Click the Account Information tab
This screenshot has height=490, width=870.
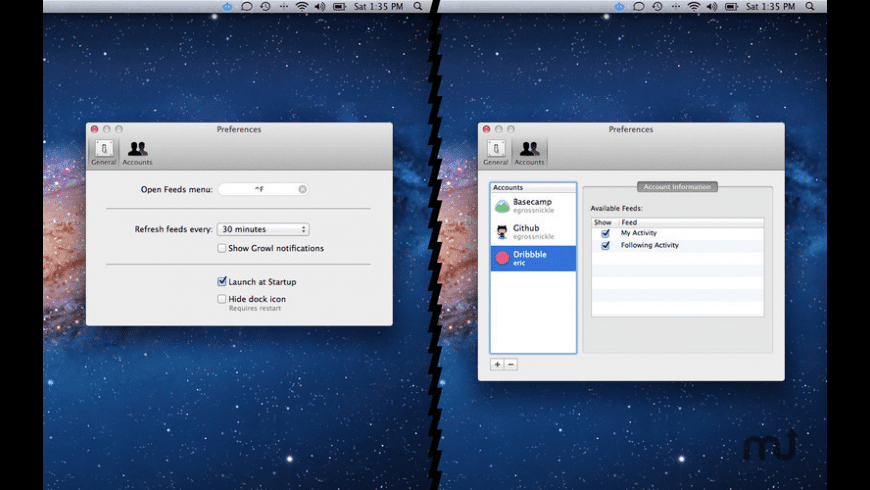[677, 187]
